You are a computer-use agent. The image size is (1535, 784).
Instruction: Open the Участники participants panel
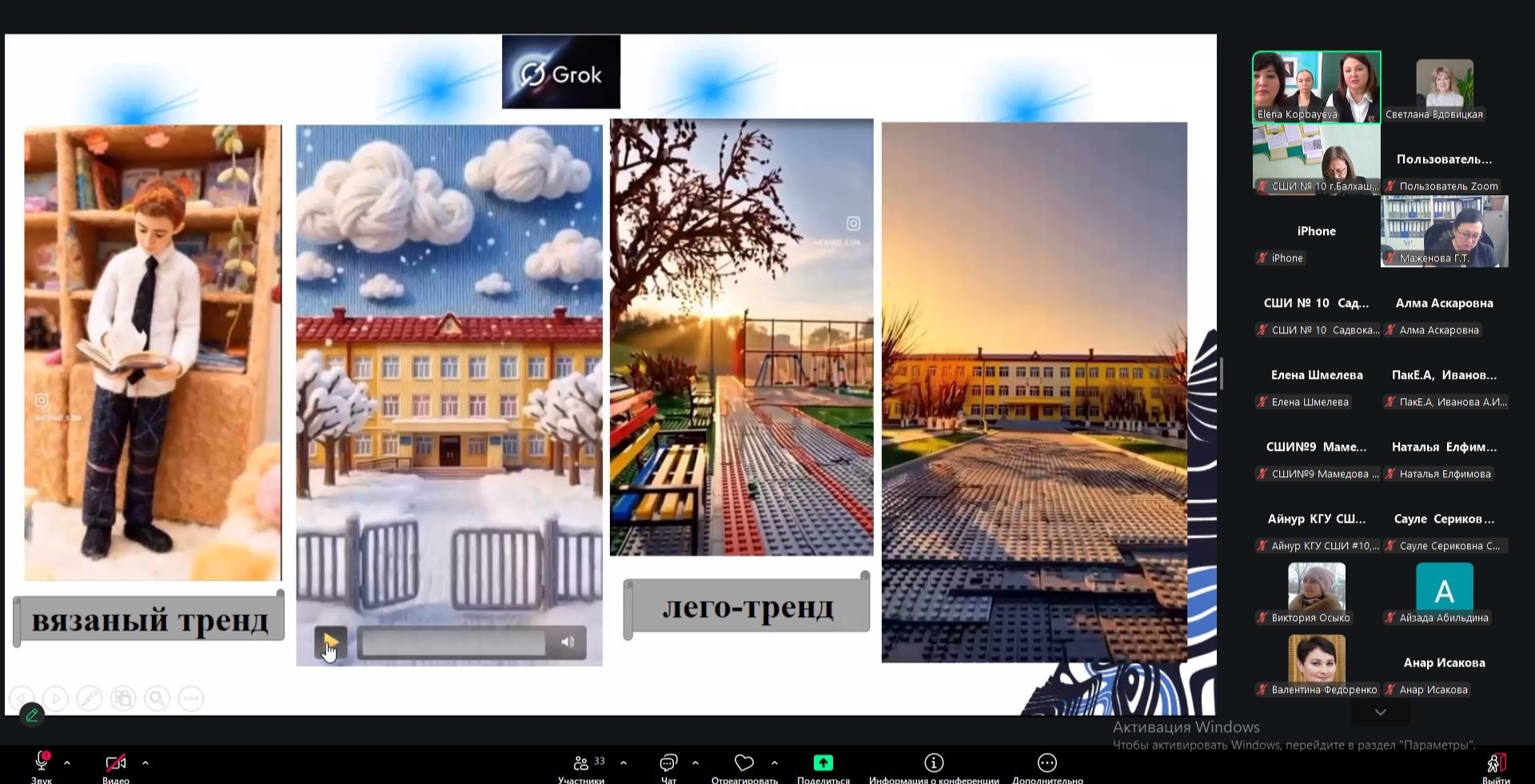582,763
